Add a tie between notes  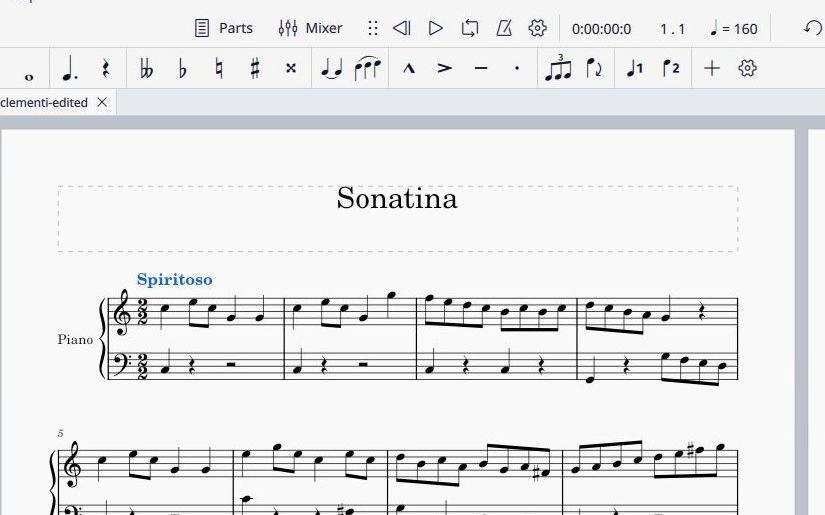331,68
